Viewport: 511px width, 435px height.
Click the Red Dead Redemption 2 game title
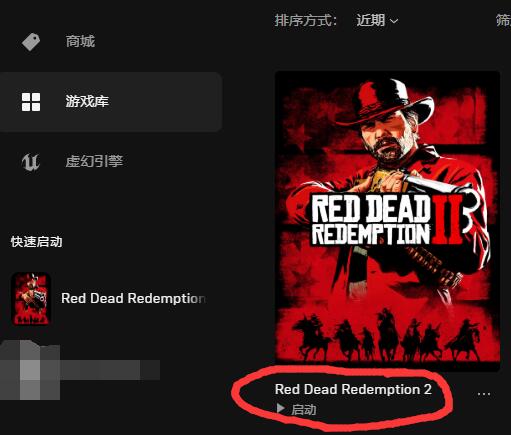[x=353, y=389]
